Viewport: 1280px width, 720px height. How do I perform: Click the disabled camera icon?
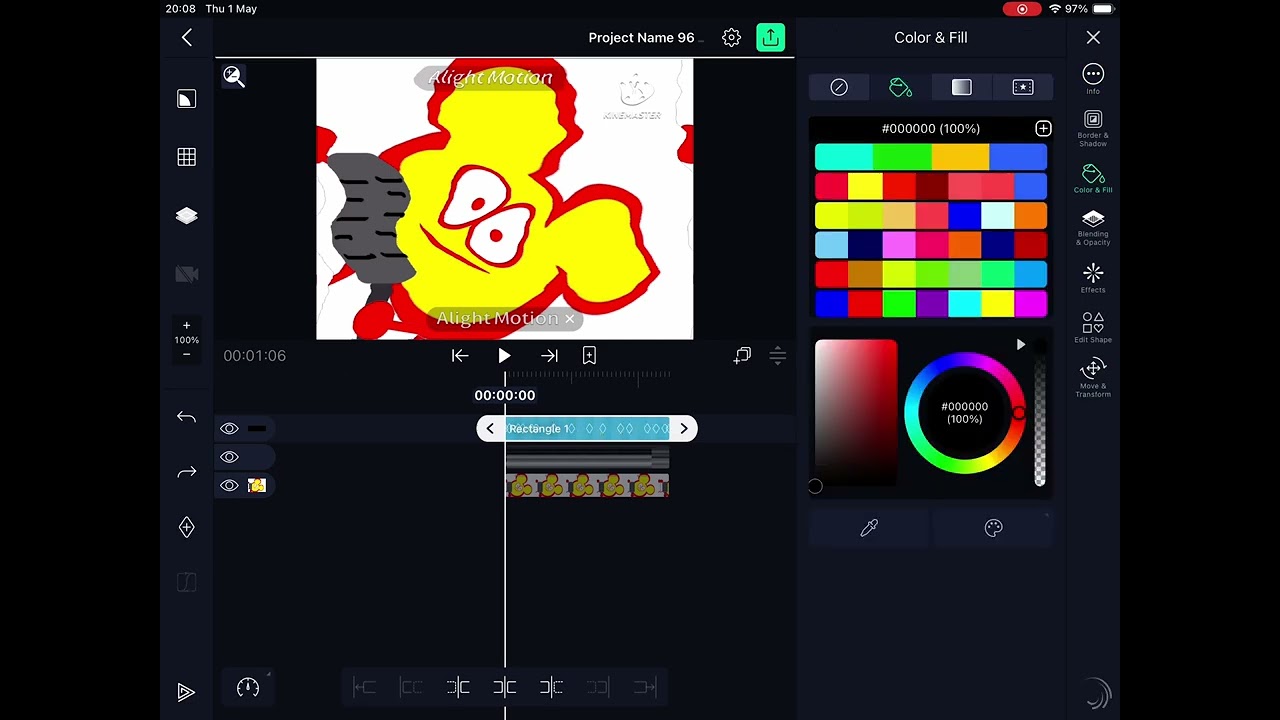pyautogui.click(x=187, y=274)
